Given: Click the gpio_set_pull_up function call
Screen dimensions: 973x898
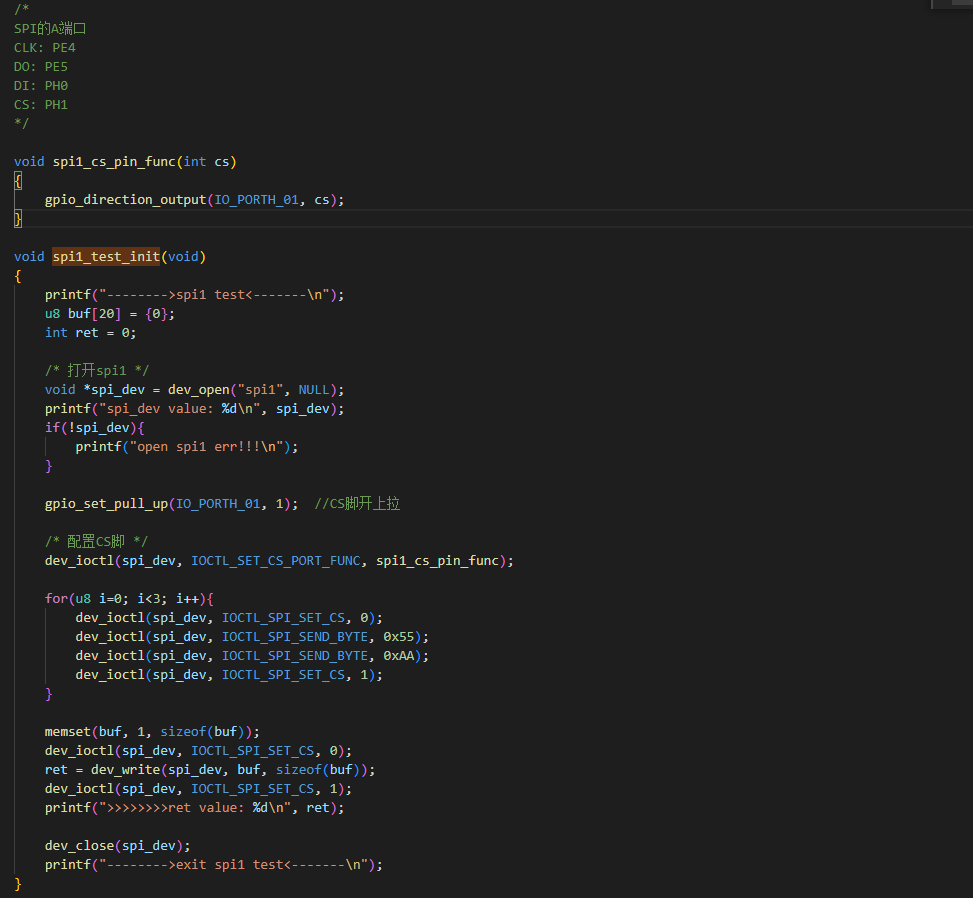Looking at the screenshot, I should (x=106, y=504).
